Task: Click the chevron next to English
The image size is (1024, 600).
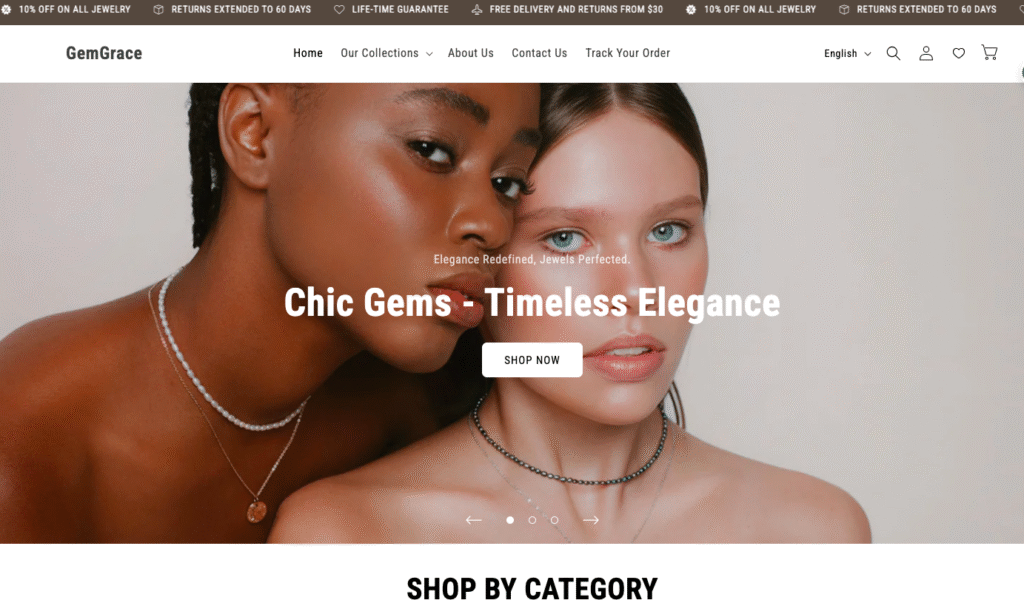Action: point(867,54)
